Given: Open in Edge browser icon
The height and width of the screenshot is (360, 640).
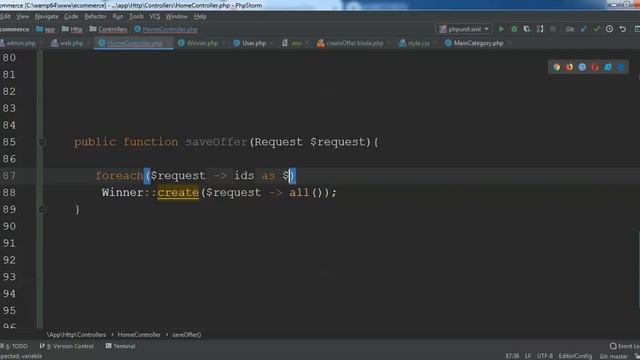Looking at the screenshot, I should tap(621, 67).
